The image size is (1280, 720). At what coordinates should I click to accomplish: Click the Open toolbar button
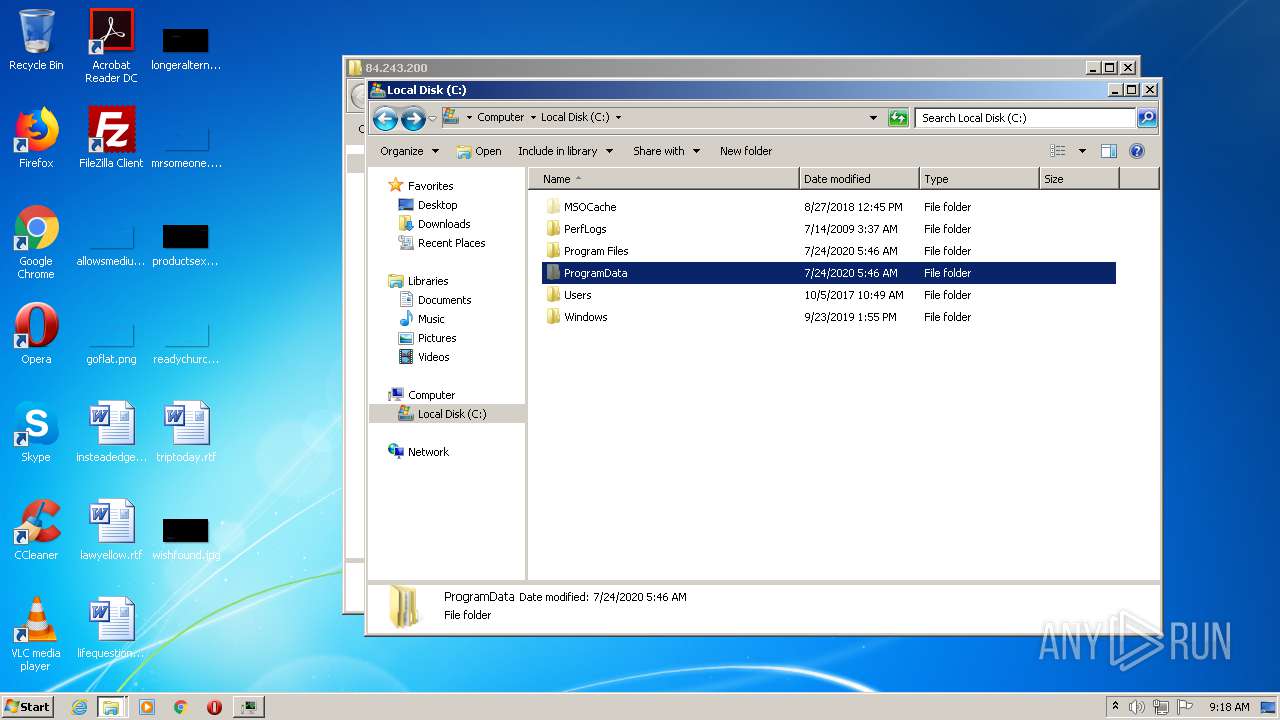(x=479, y=151)
